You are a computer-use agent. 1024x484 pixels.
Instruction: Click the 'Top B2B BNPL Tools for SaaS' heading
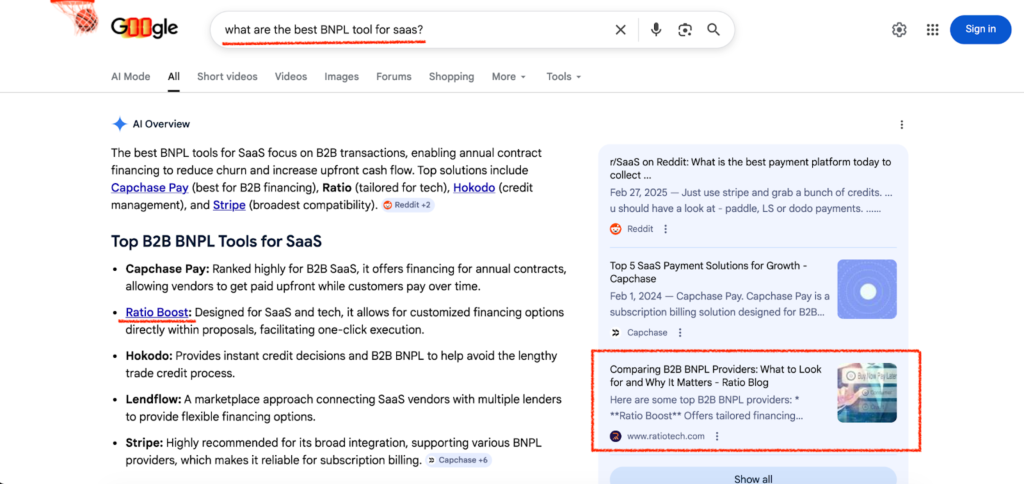coord(216,241)
